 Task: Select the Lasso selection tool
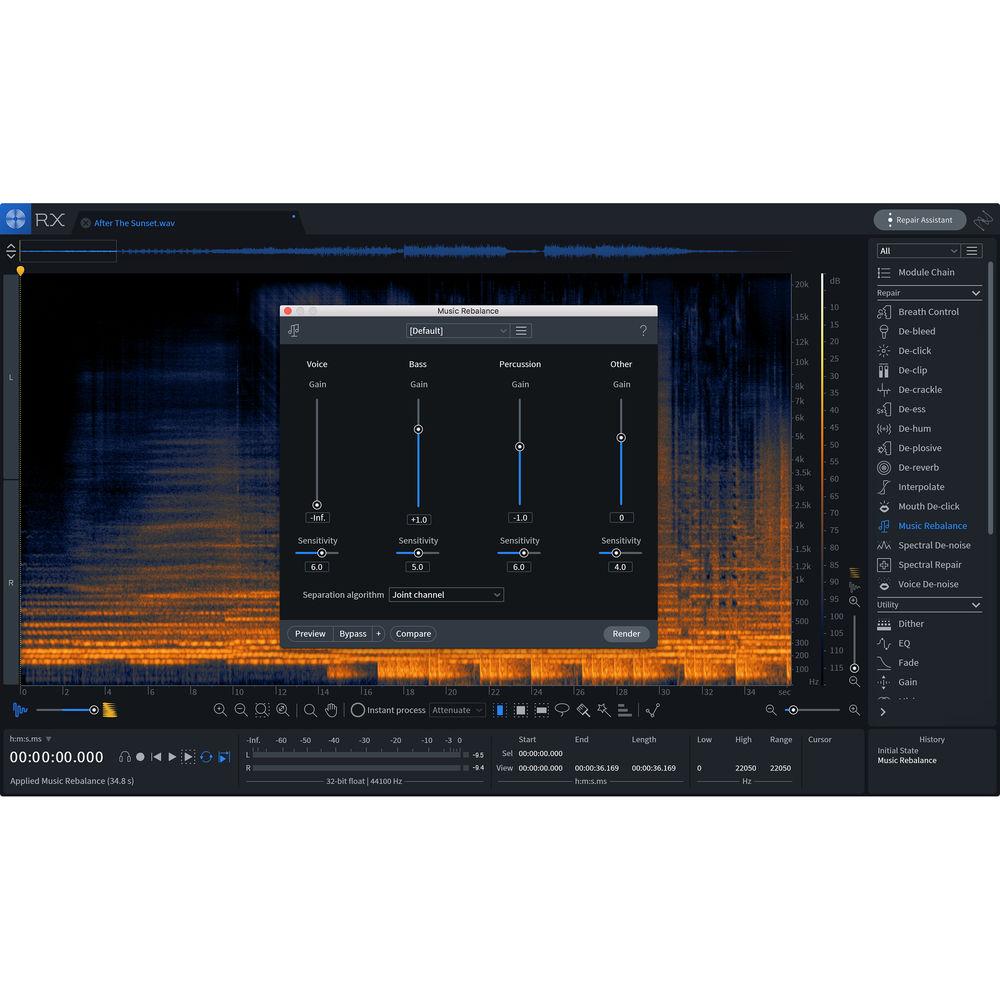coord(563,710)
